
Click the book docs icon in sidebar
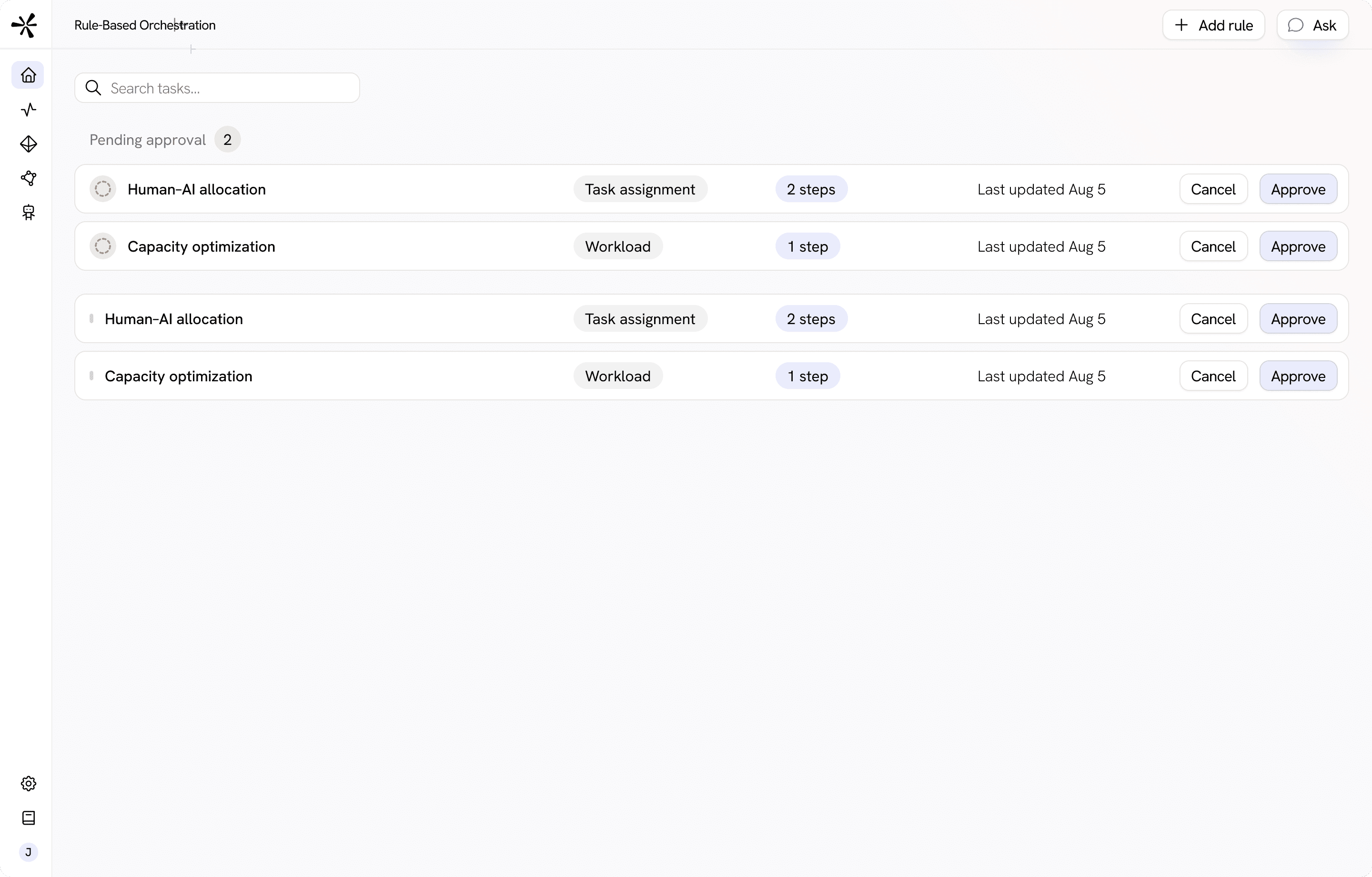click(28, 818)
